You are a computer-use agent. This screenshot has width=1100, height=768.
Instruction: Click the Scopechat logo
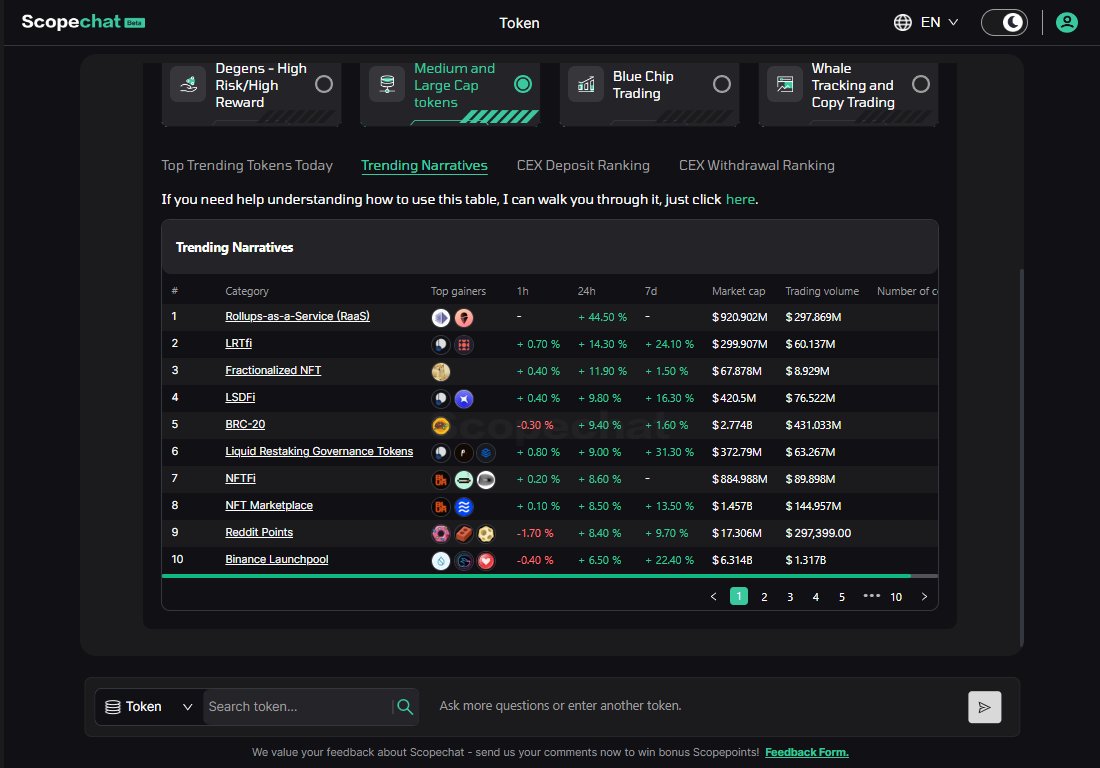(83, 22)
